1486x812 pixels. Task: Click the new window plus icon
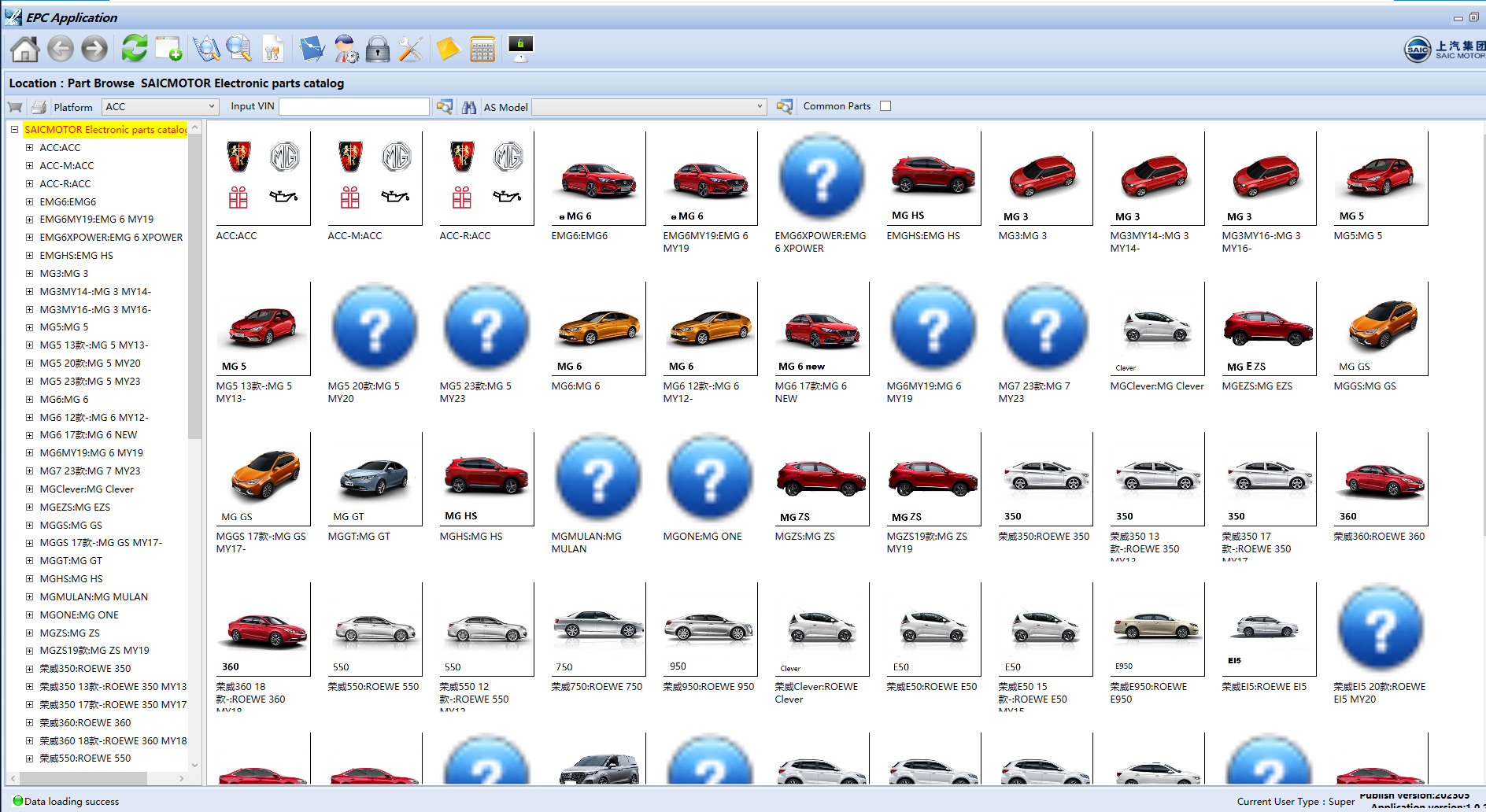[168, 50]
